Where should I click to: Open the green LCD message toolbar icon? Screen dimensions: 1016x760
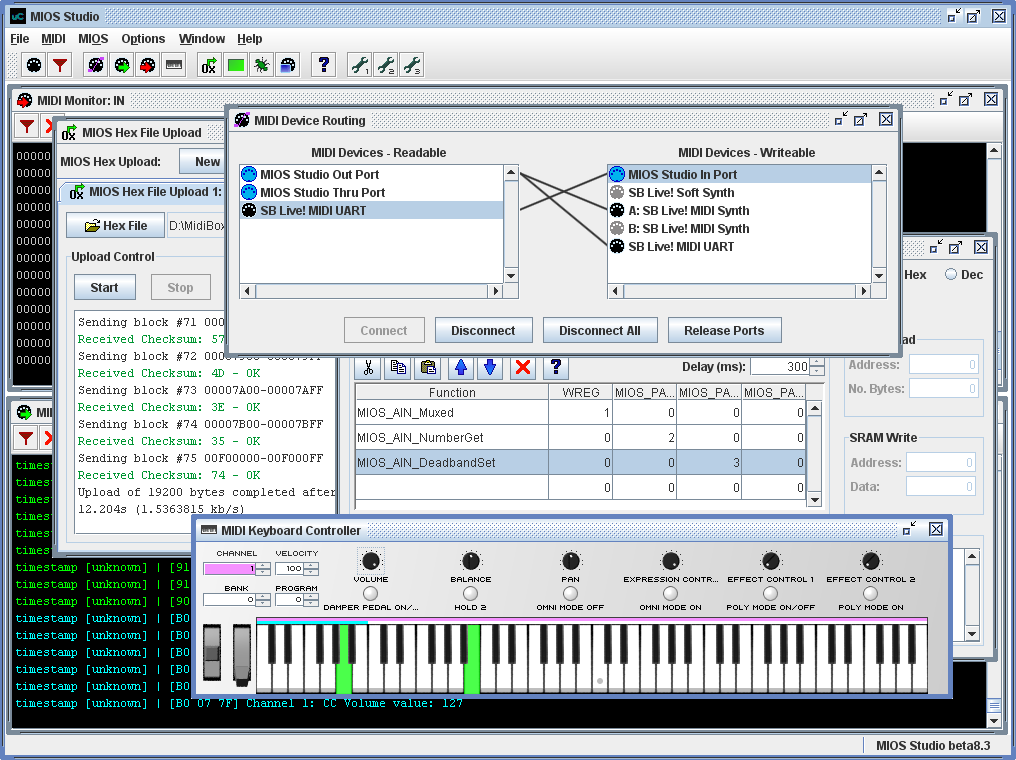click(236, 65)
